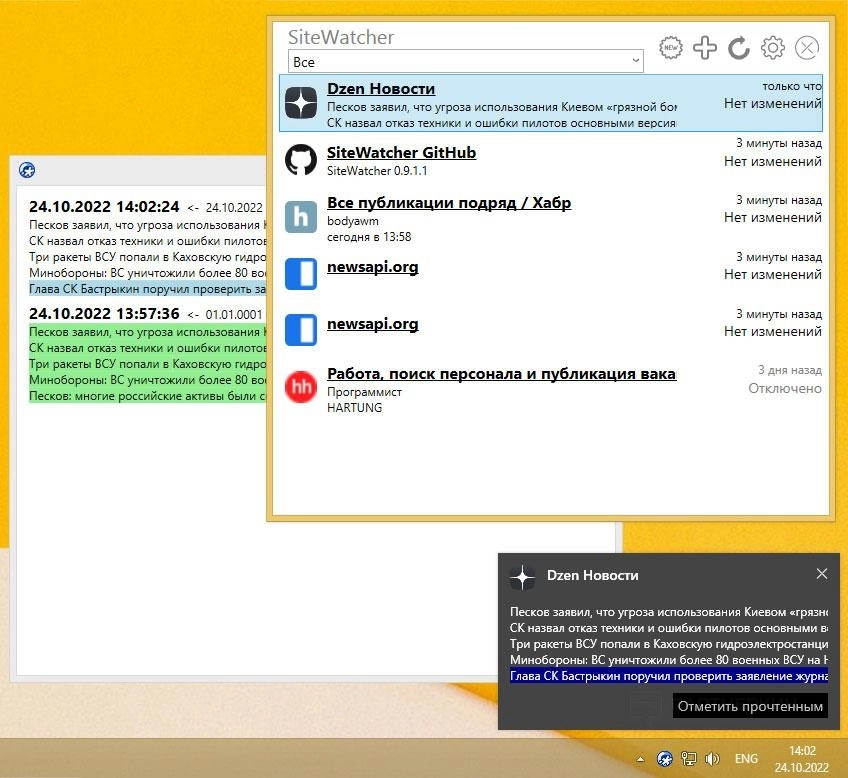Open the 'Все' category filter dropdown
The height and width of the screenshot is (778, 848).
(x=465, y=62)
